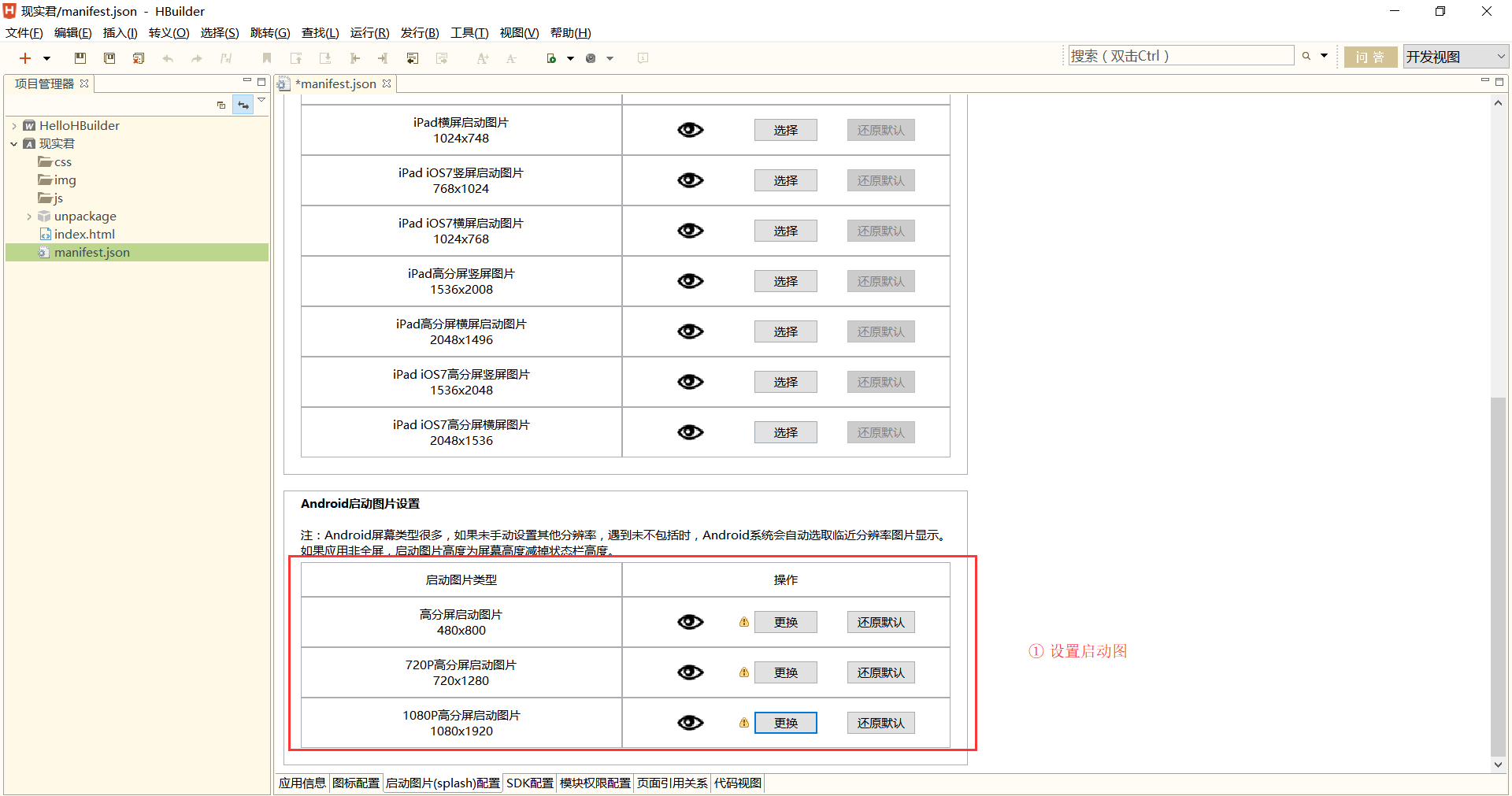Click the editor vertical scrollbar thumb
Image resolution: width=1512 pixels, height=796 pixels.
coord(1498,576)
